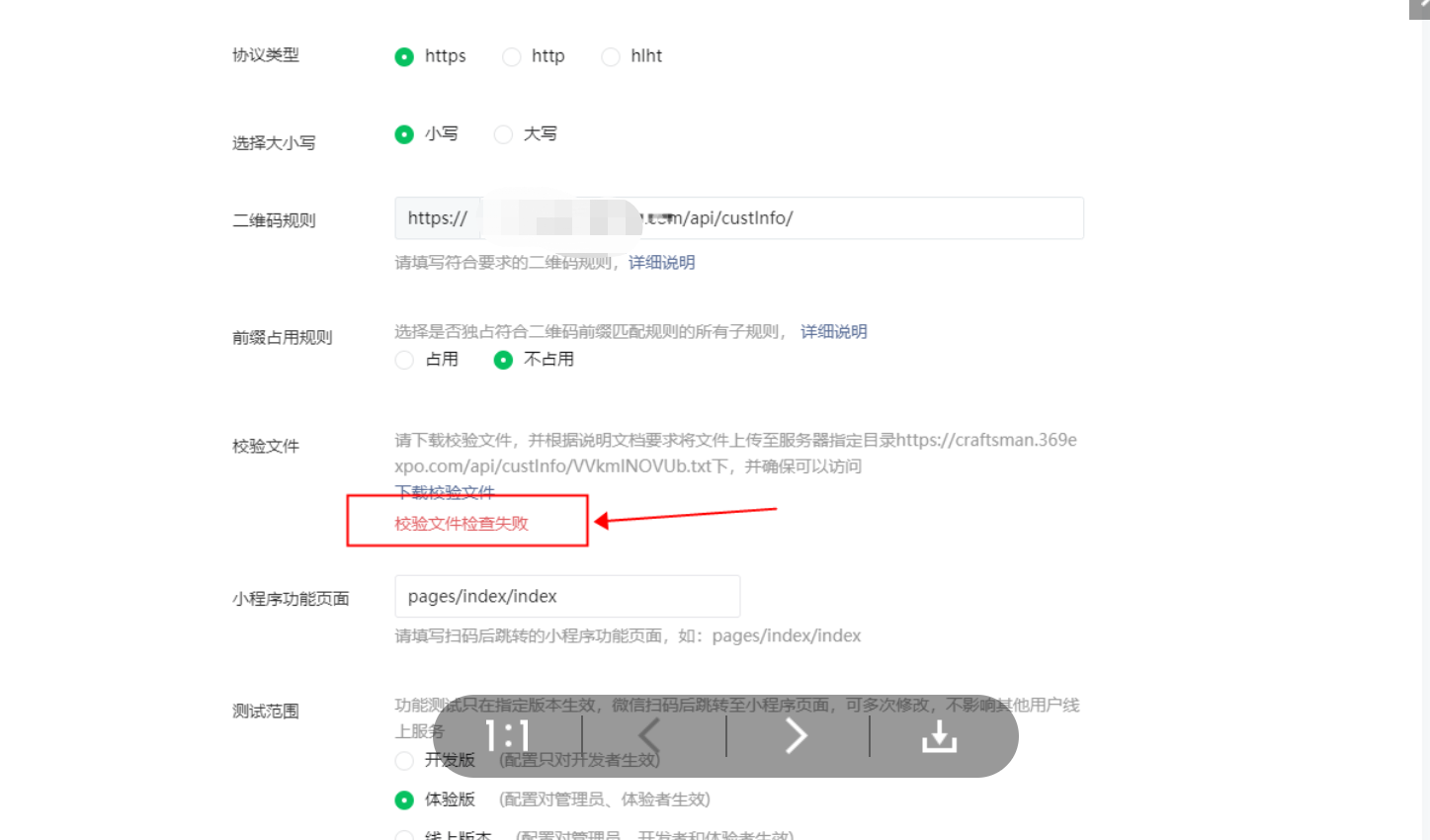
Task: Click the 协议类型 label
Action: [x=266, y=55]
